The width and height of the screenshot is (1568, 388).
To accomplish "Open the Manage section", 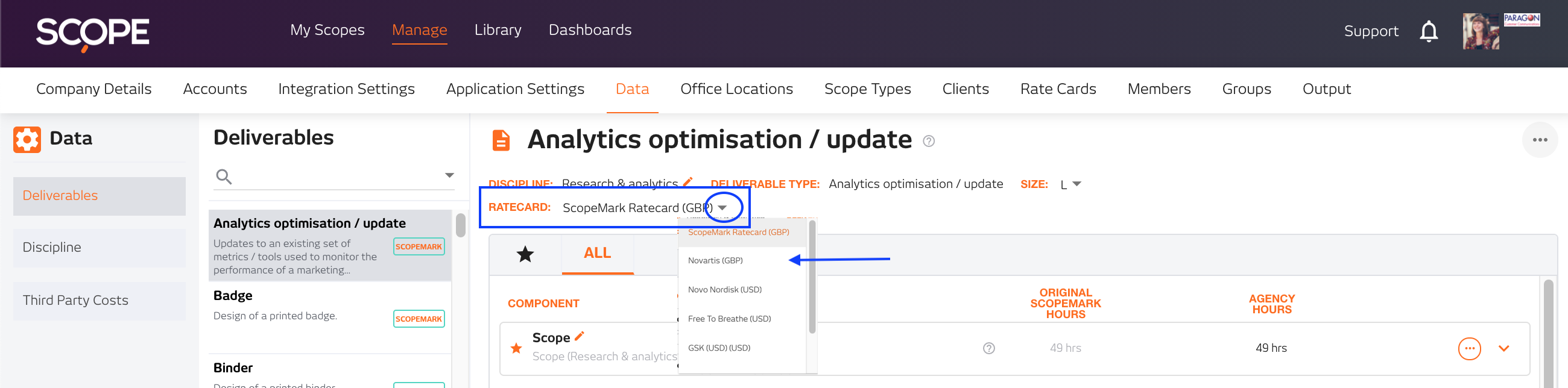I will (x=419, y=30).
